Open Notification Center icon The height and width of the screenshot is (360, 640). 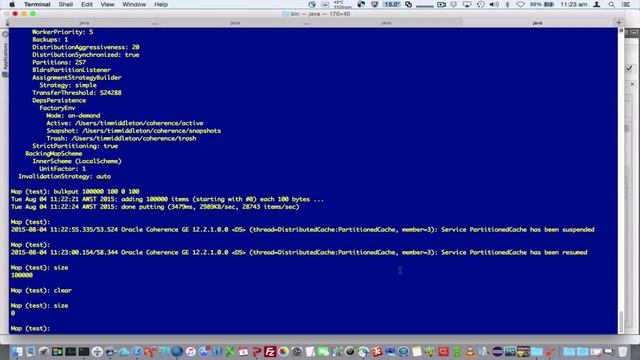626,4
